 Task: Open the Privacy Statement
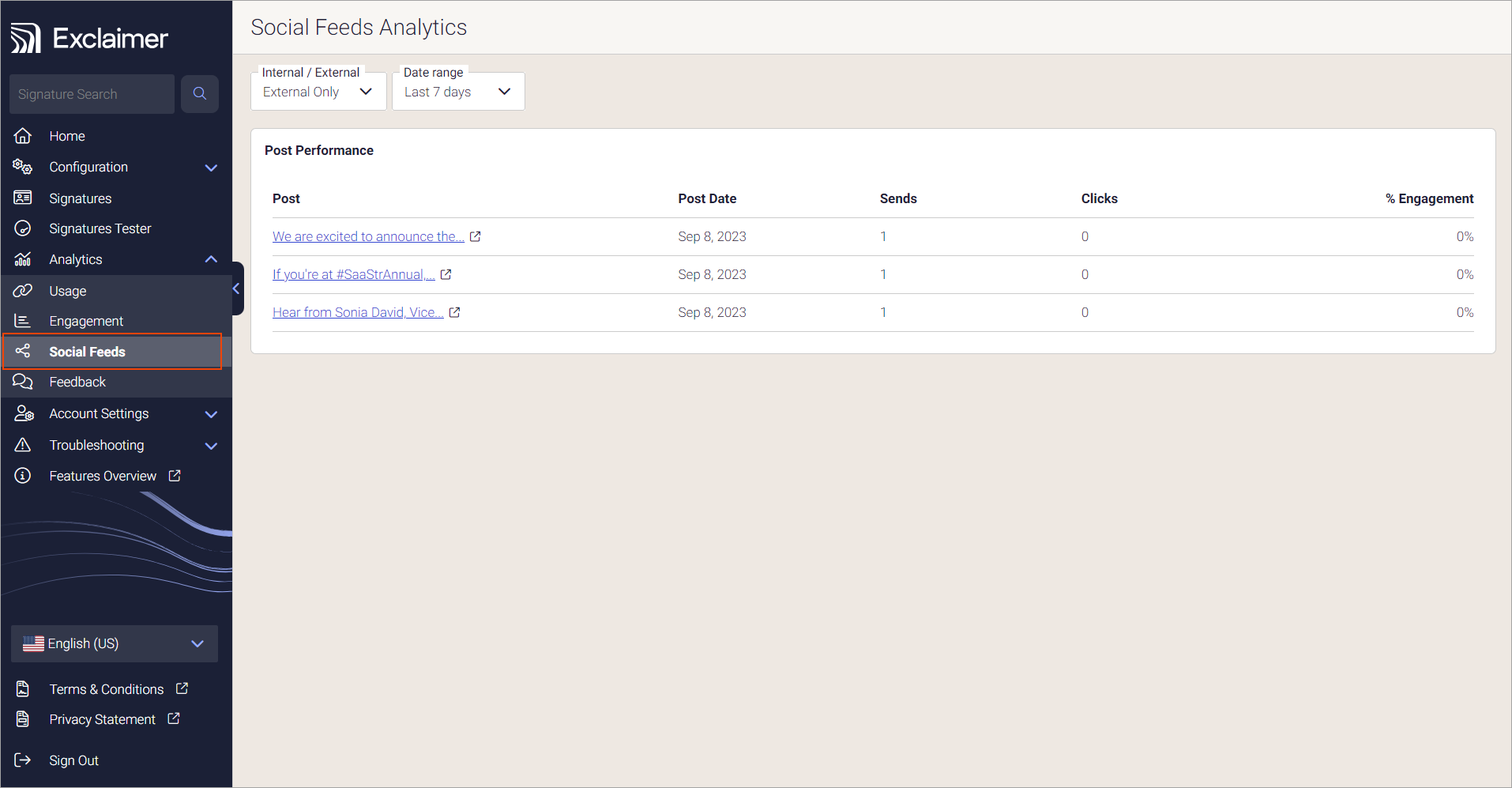point(102,719)
